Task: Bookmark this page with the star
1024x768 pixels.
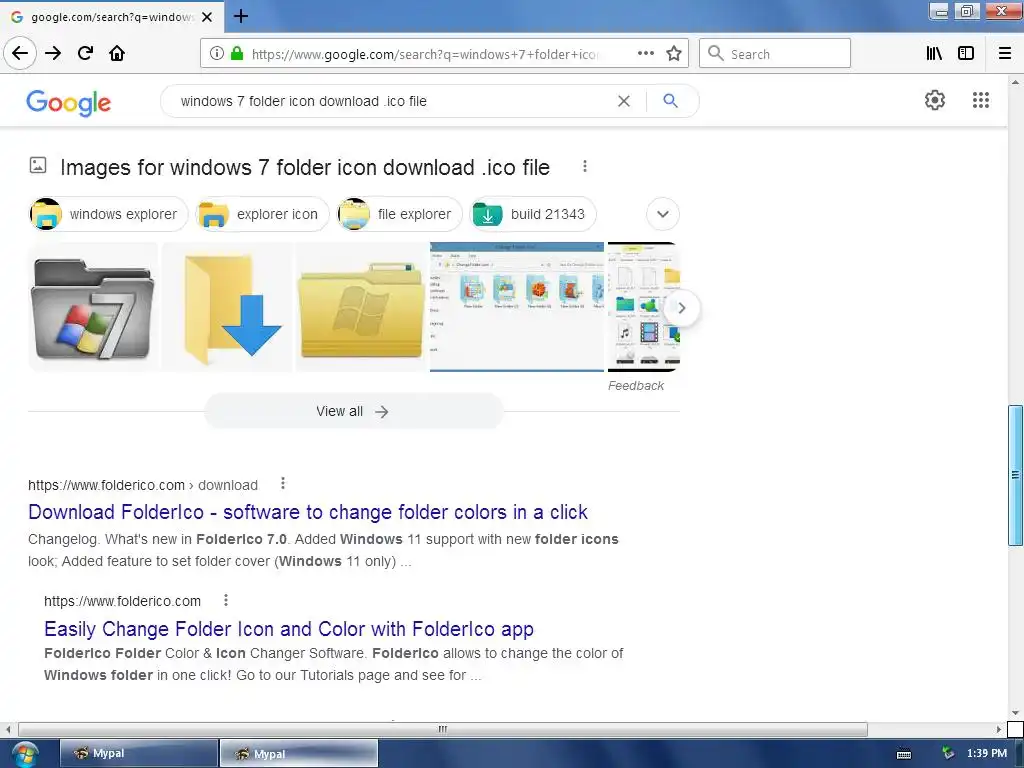Action: pos(674,54)
